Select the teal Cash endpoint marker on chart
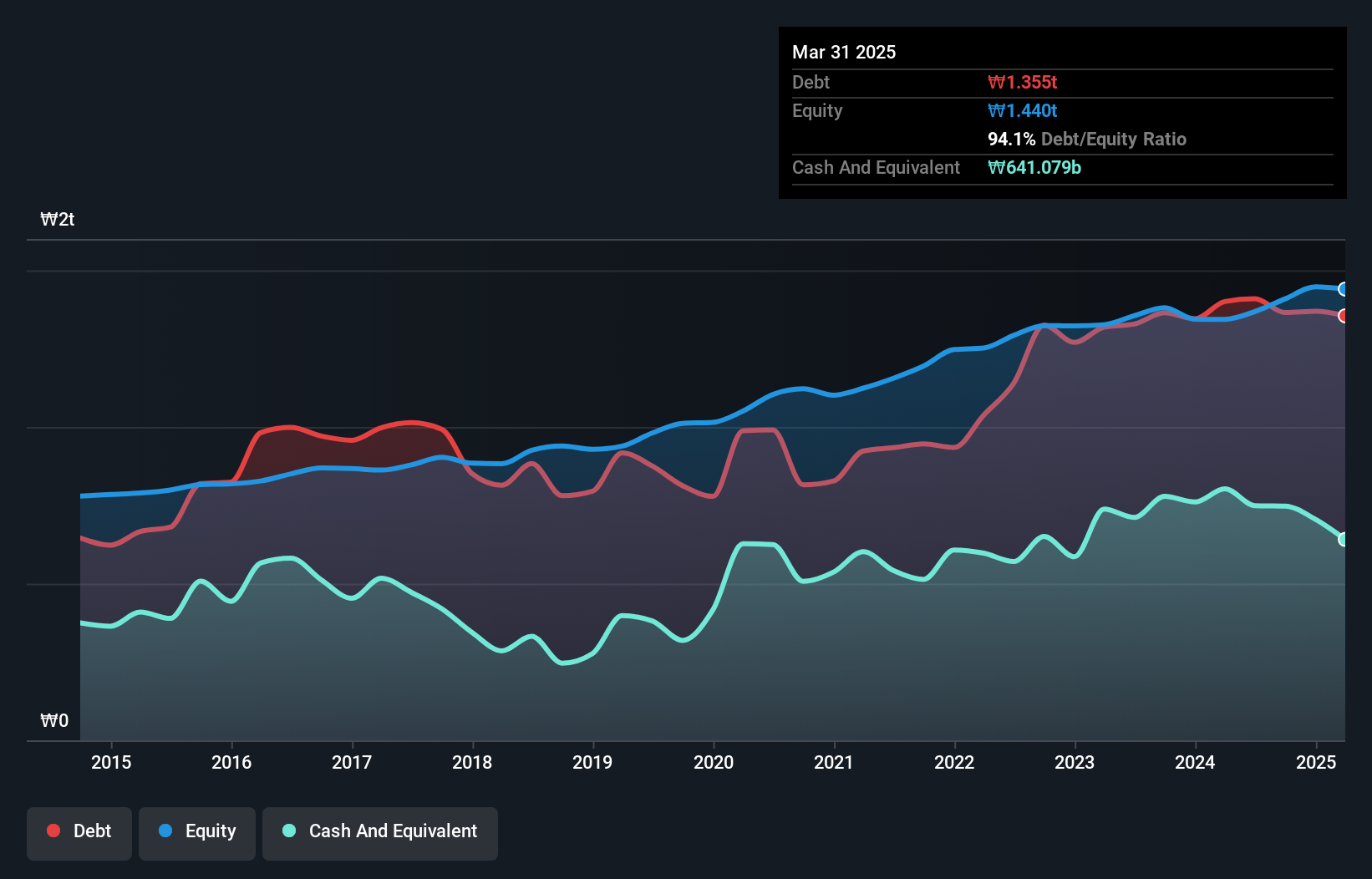This screenshot has height=879, width=1372. (x=1344, y=539)
